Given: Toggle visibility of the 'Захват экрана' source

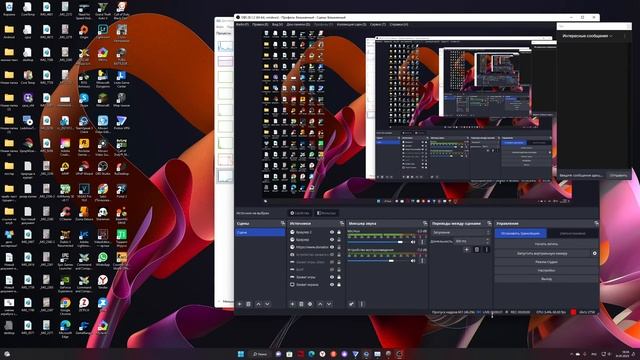Looking at the screenshot, I should tap(332, 284).
